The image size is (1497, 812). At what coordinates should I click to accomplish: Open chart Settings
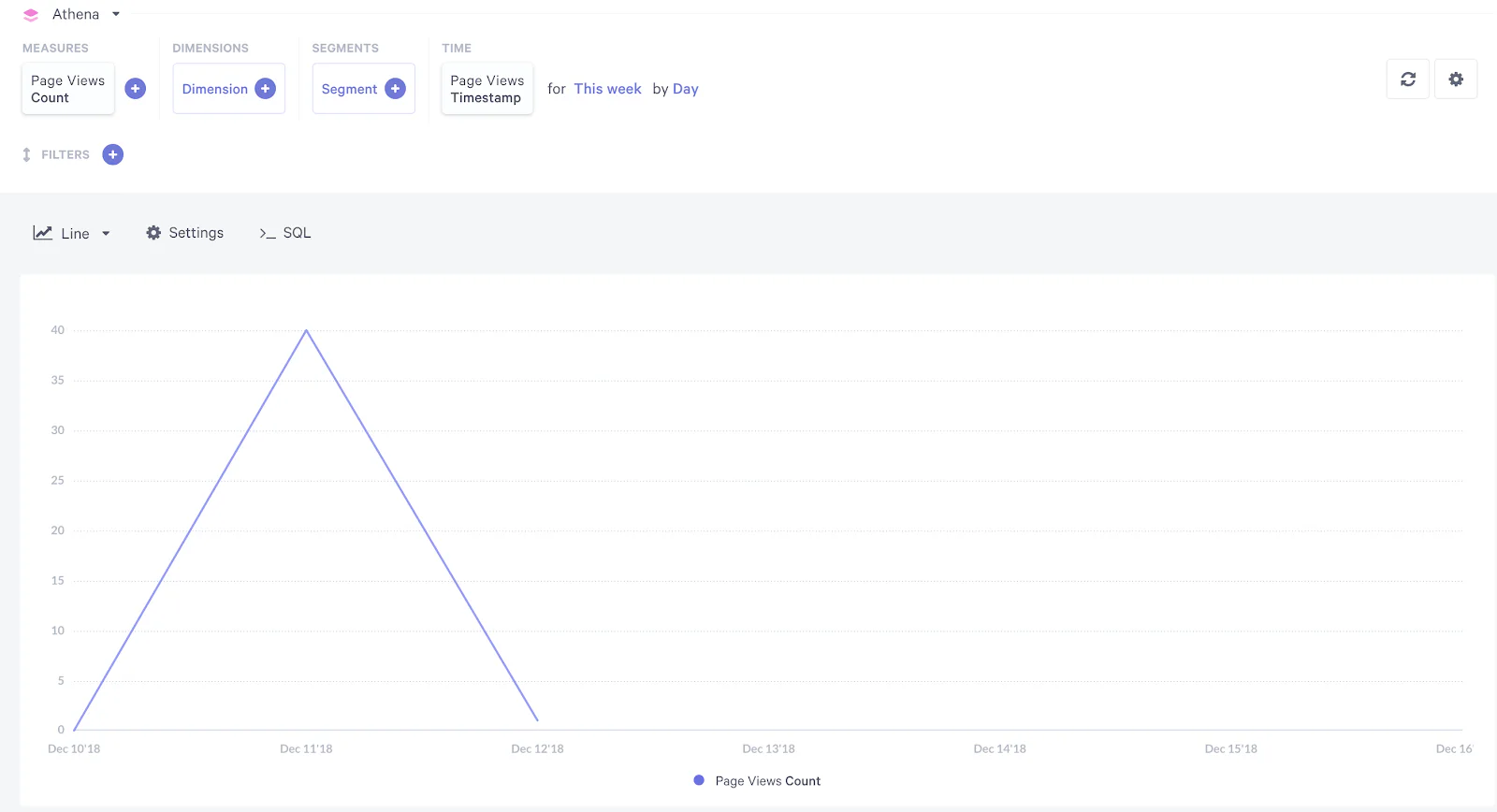coord(184,233)
